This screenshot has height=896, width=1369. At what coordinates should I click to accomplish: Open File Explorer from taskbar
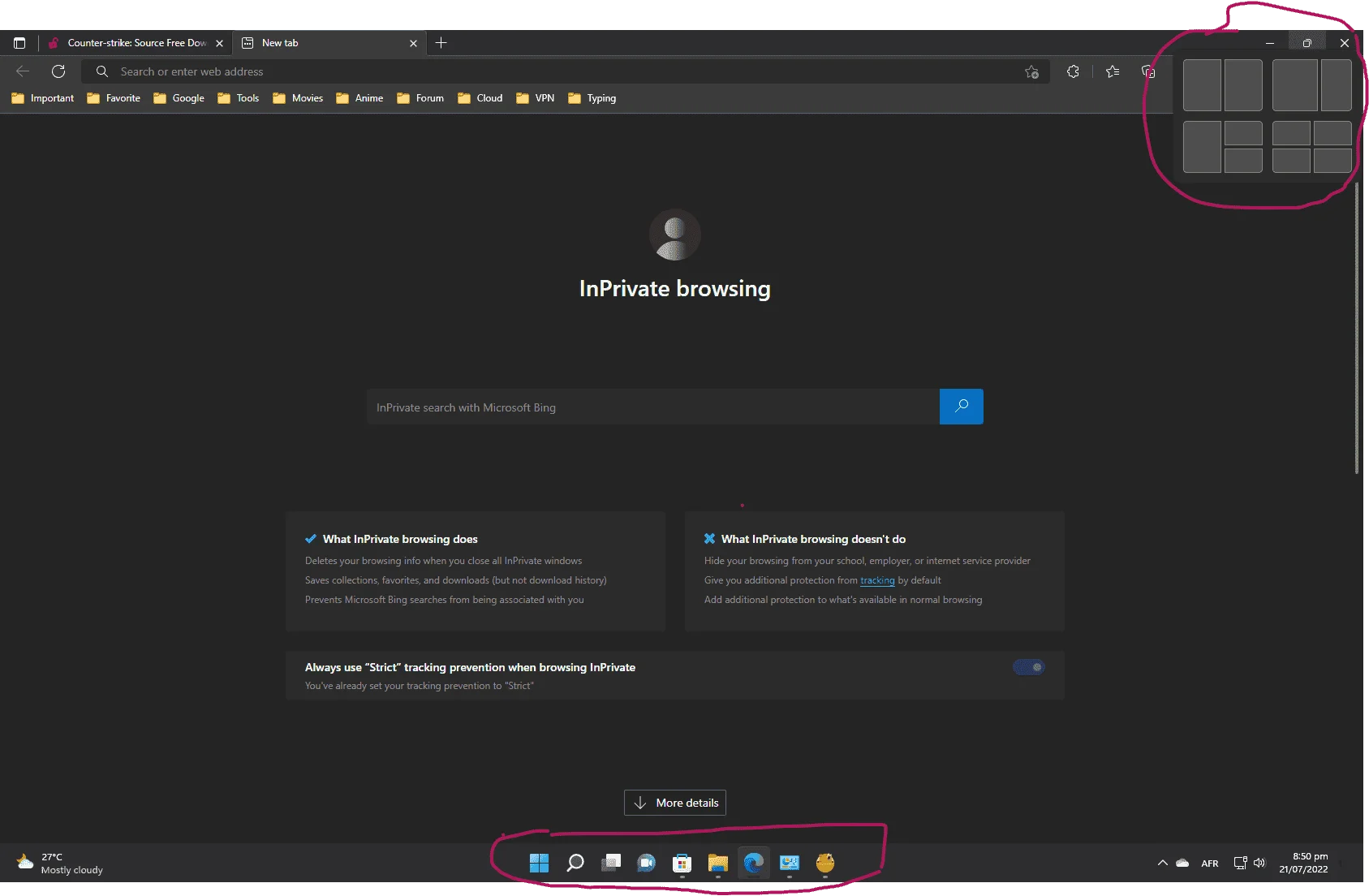tap(718, 863)
